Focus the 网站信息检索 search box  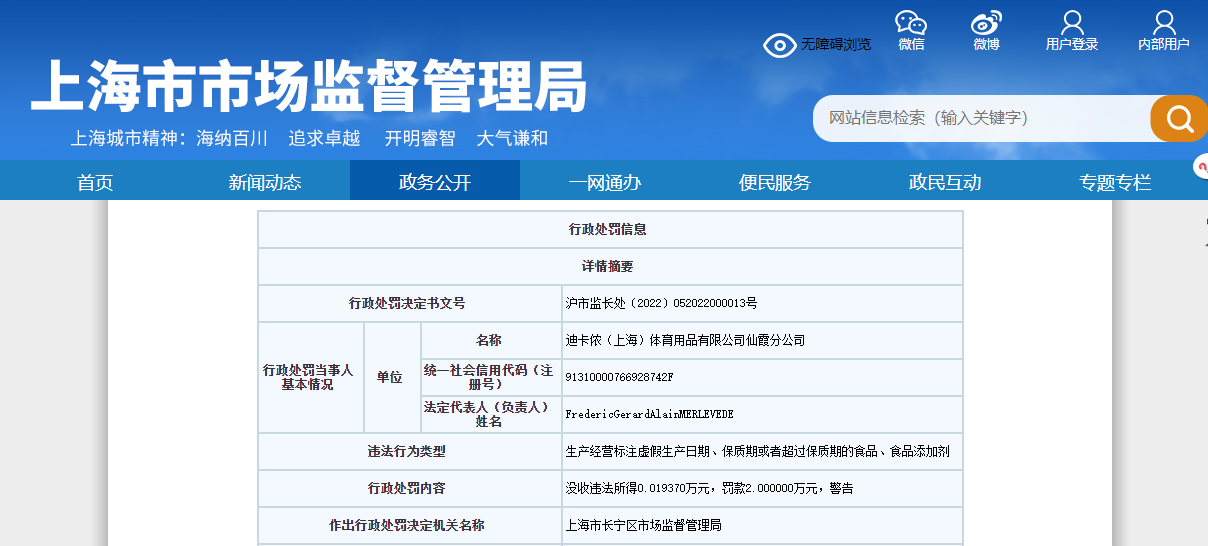point(980,118)
